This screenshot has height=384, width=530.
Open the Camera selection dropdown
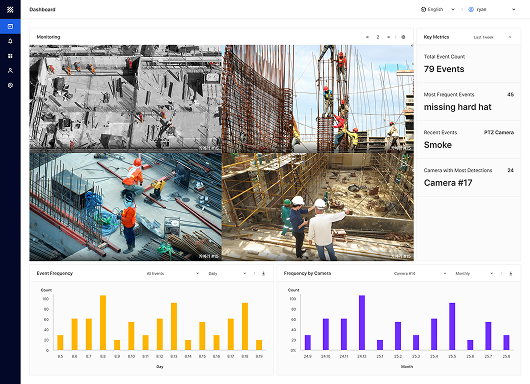[x=420, y=273]
